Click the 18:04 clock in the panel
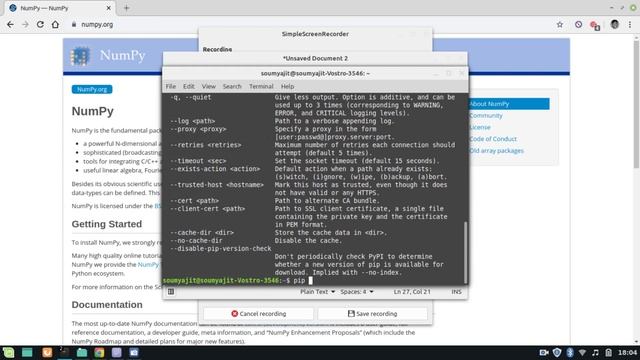 click(627, 353)
